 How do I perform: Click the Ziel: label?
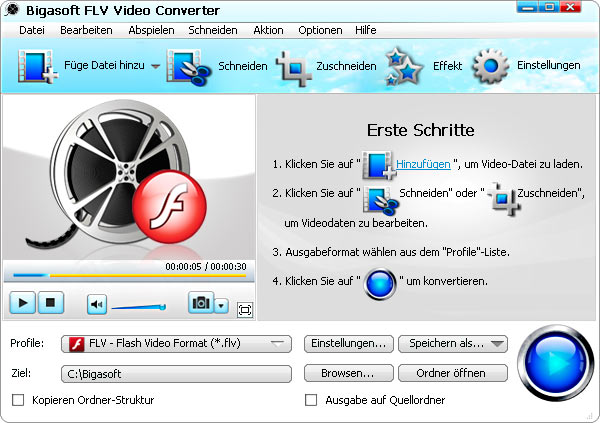21,373
